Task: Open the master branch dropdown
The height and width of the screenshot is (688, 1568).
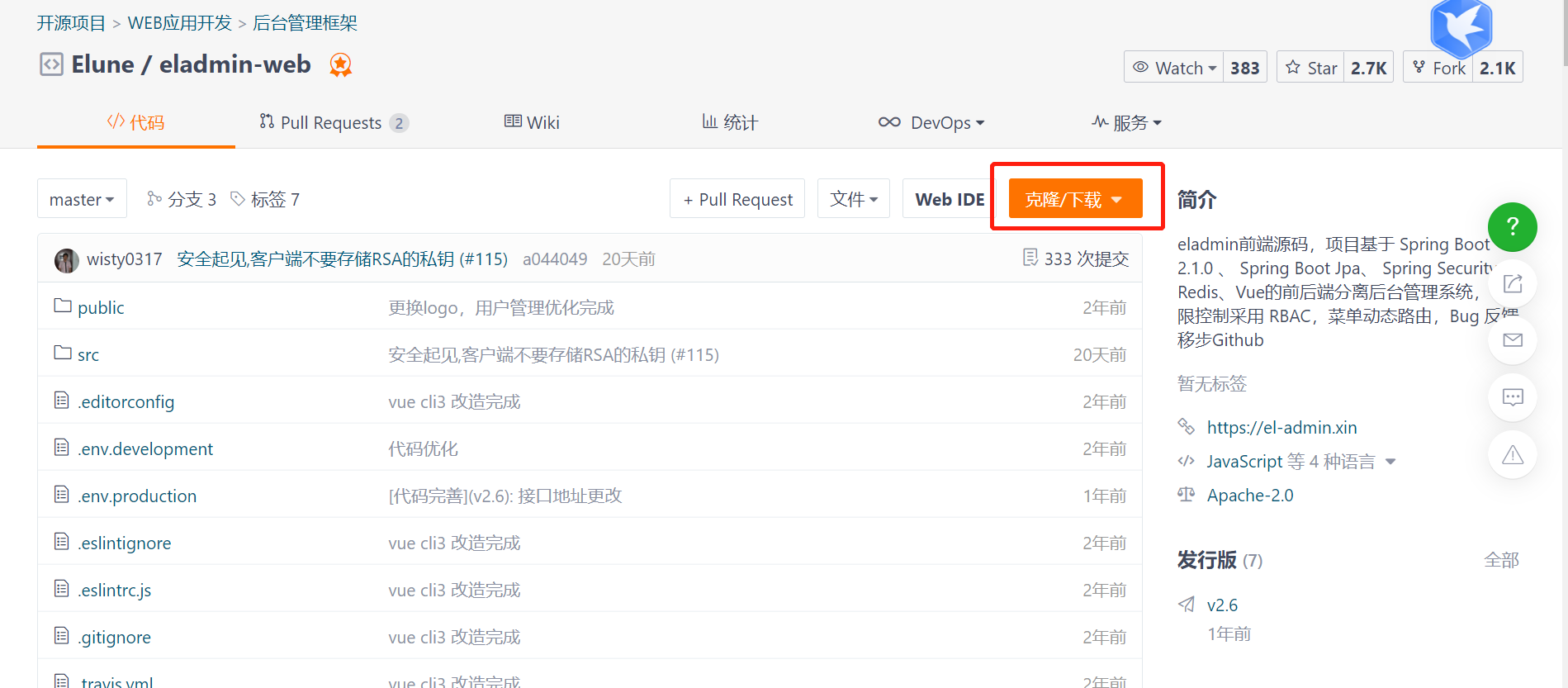Action: point(82,199)
